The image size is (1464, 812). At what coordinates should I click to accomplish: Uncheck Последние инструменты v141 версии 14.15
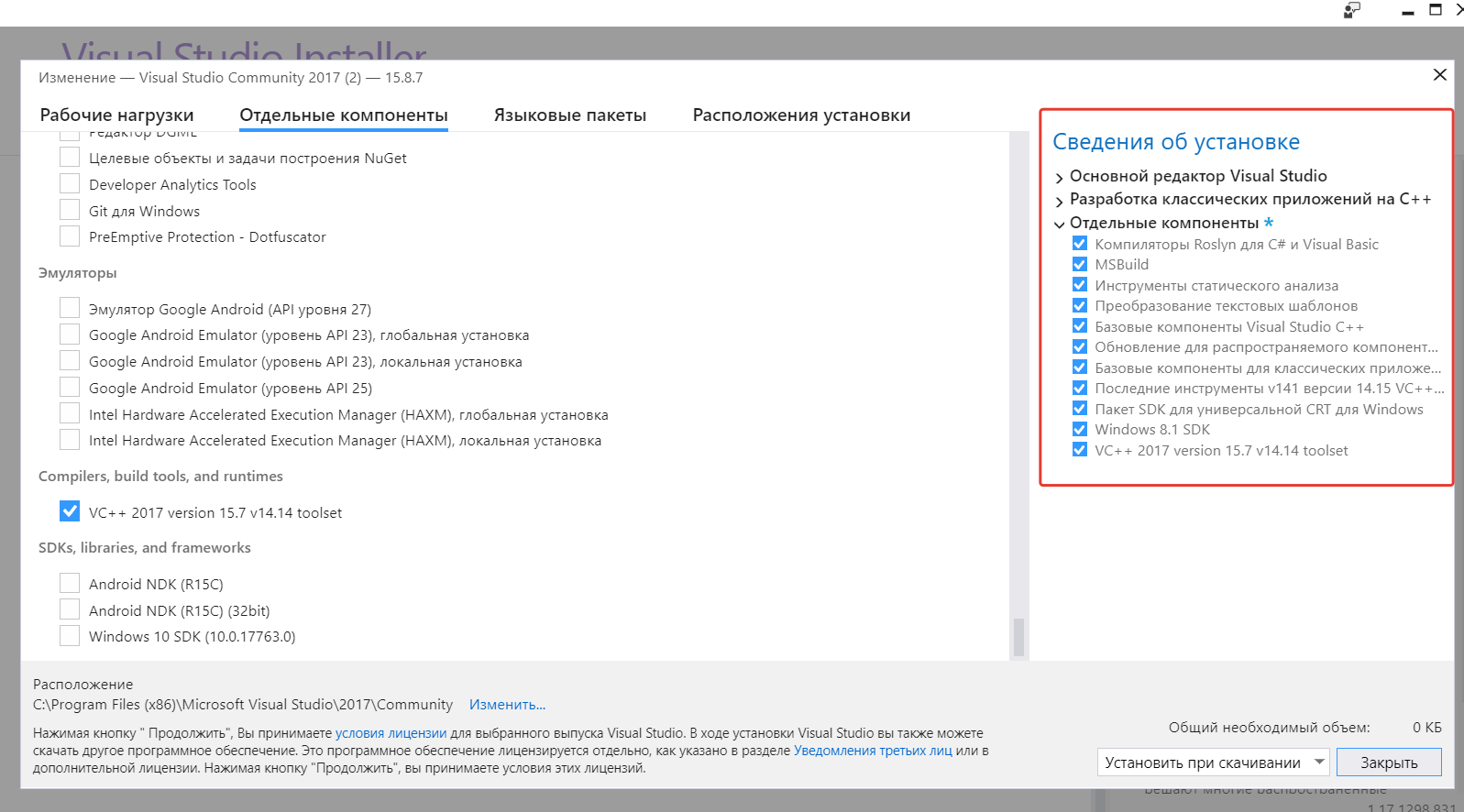1080,388
